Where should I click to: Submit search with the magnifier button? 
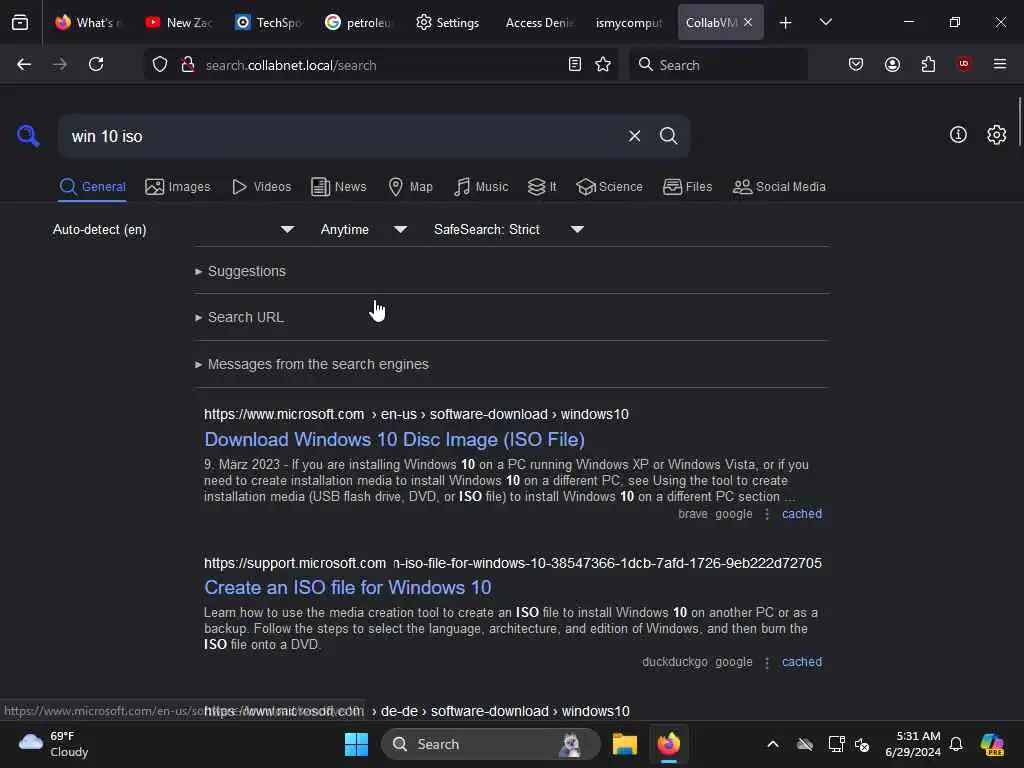(x=668, y=136)
